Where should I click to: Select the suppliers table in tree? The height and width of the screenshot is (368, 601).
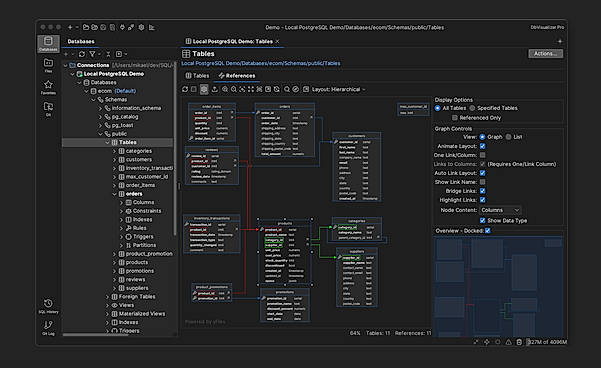point(137,288)
